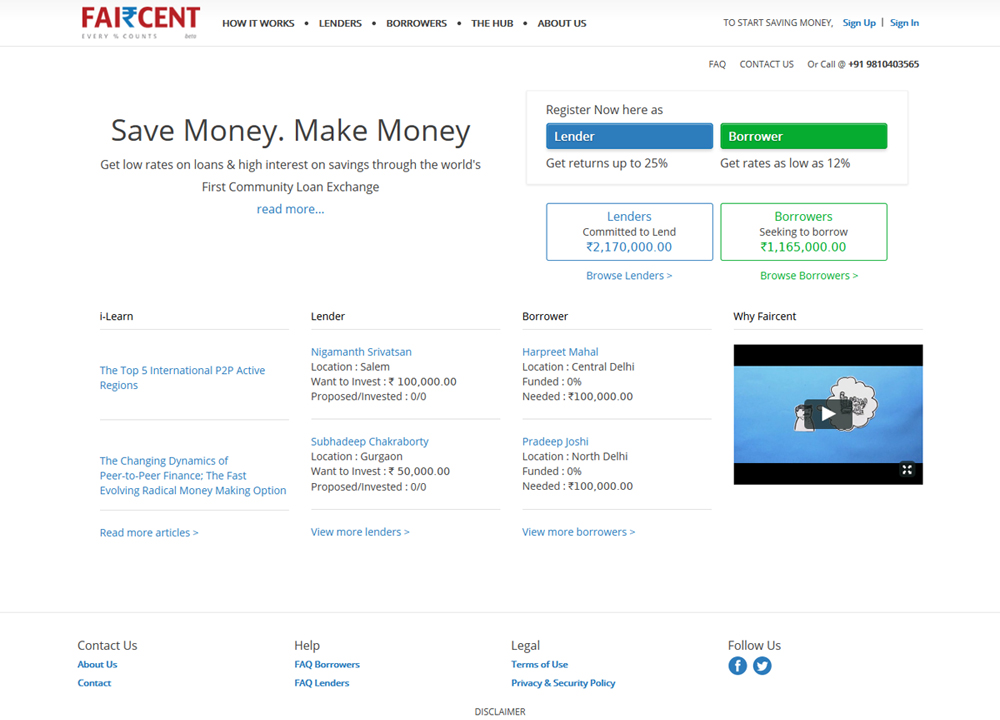This screenshot has width=1000, height=720.
Task: Click 'Location : Gurgaon' text
Action: [x=357, y=457]
